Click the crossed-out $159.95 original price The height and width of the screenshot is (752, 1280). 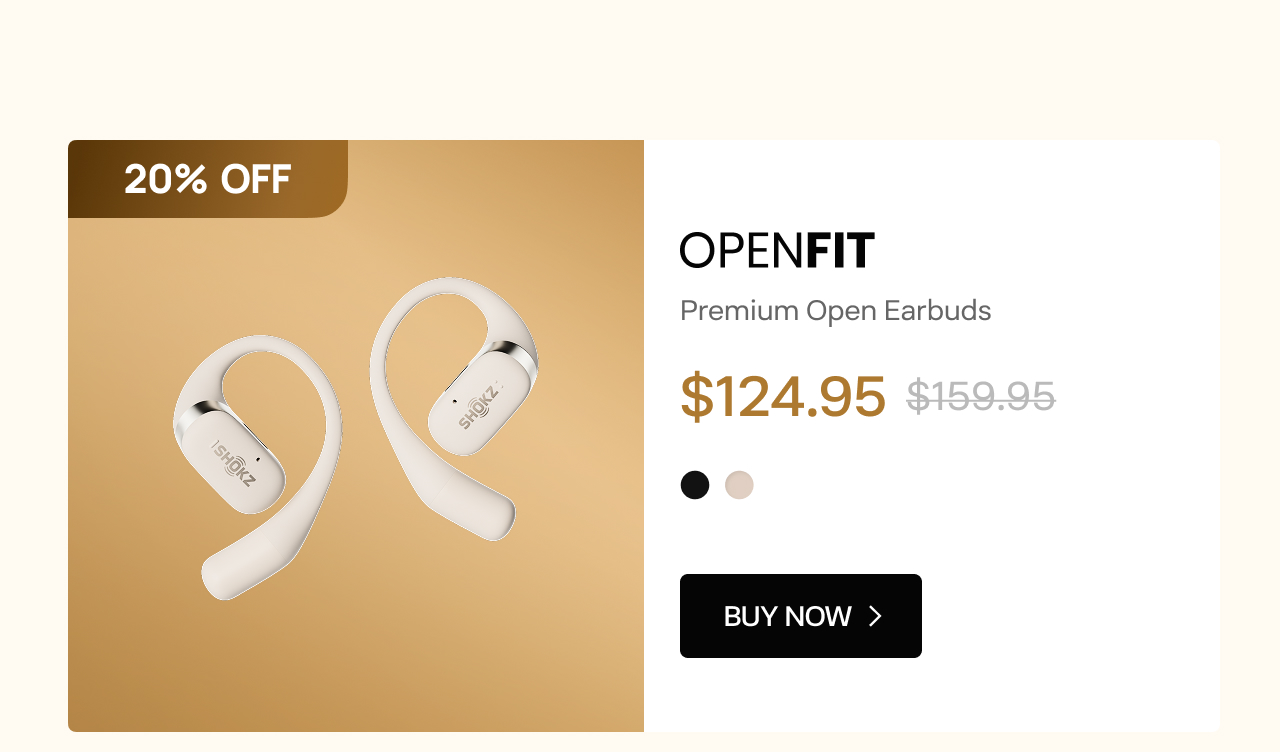coord(981,397)
